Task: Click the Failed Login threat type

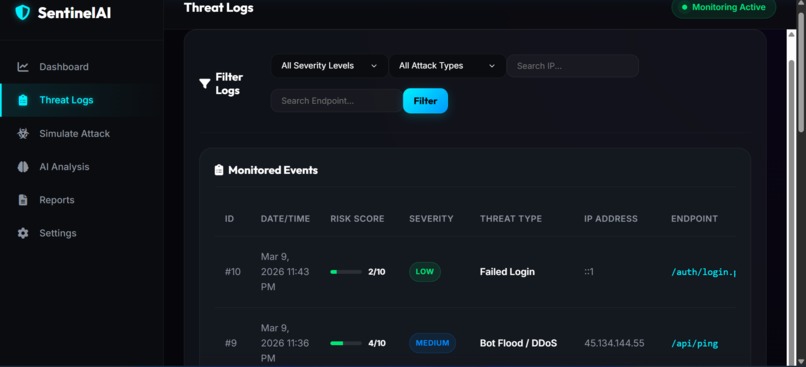Action: click(507, 271)
